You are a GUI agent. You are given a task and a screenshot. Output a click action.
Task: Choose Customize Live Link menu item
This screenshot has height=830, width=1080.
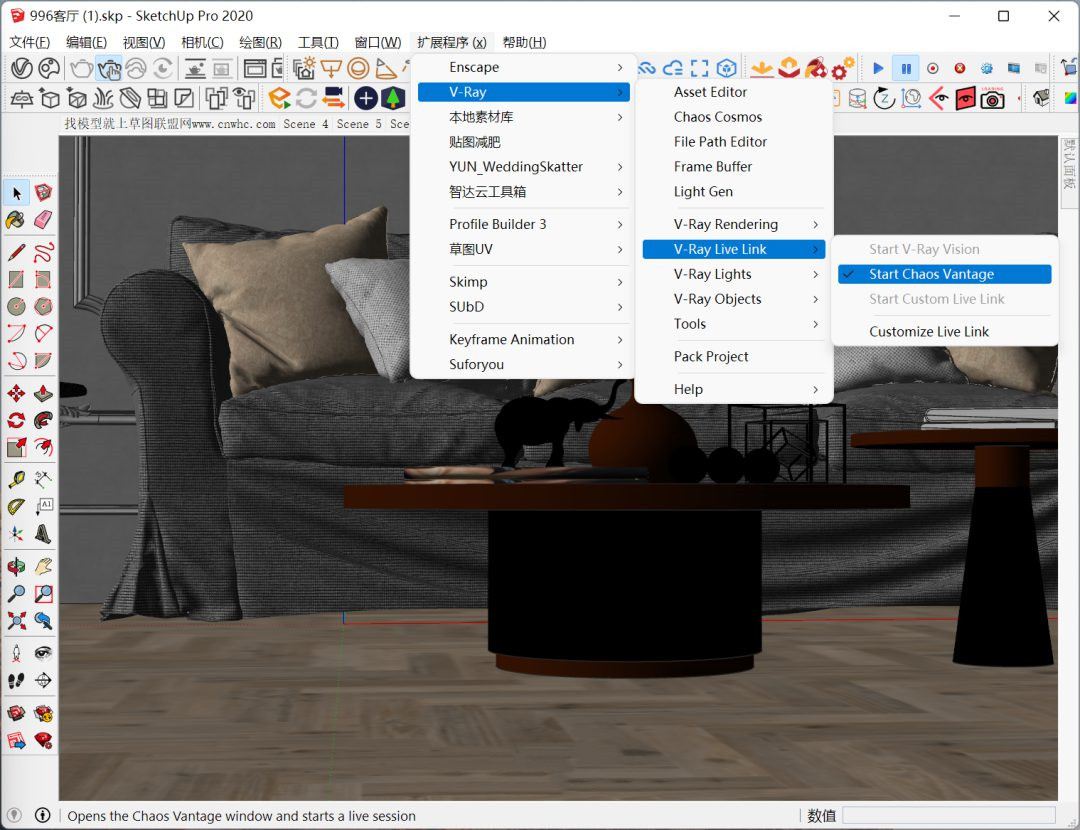944,332
